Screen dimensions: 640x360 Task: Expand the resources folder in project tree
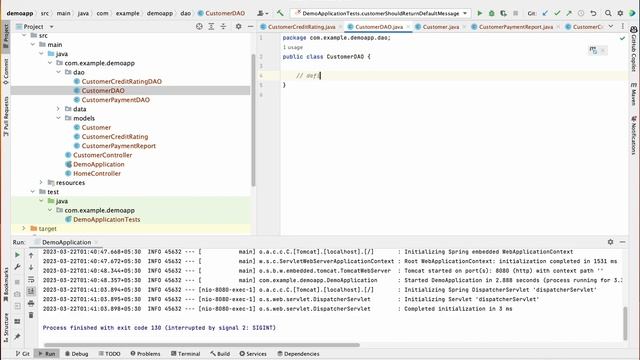pyautogui.click(x=41, y=182)
